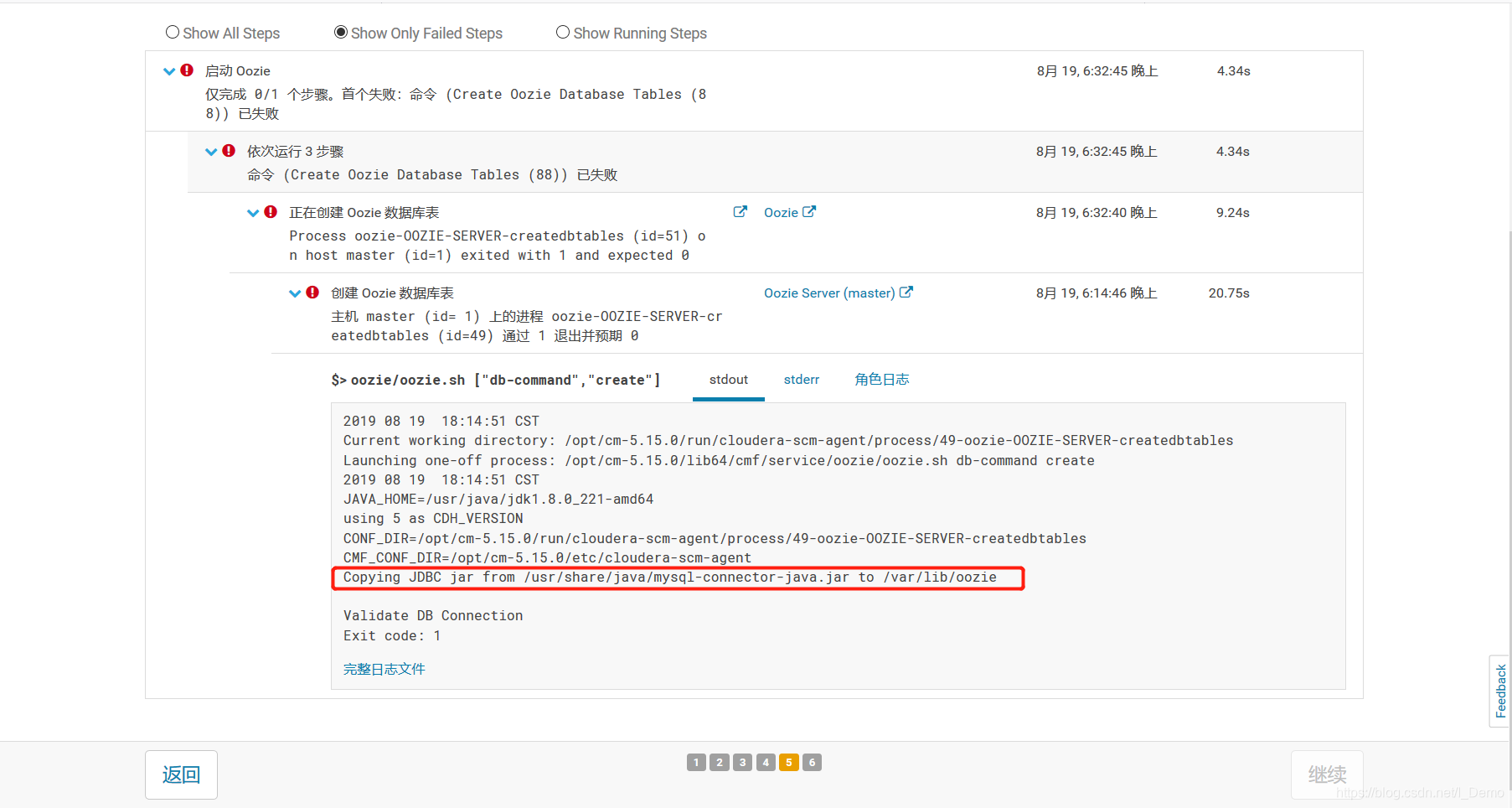Click the 'Launching one-off process' log line

[719, 461]
